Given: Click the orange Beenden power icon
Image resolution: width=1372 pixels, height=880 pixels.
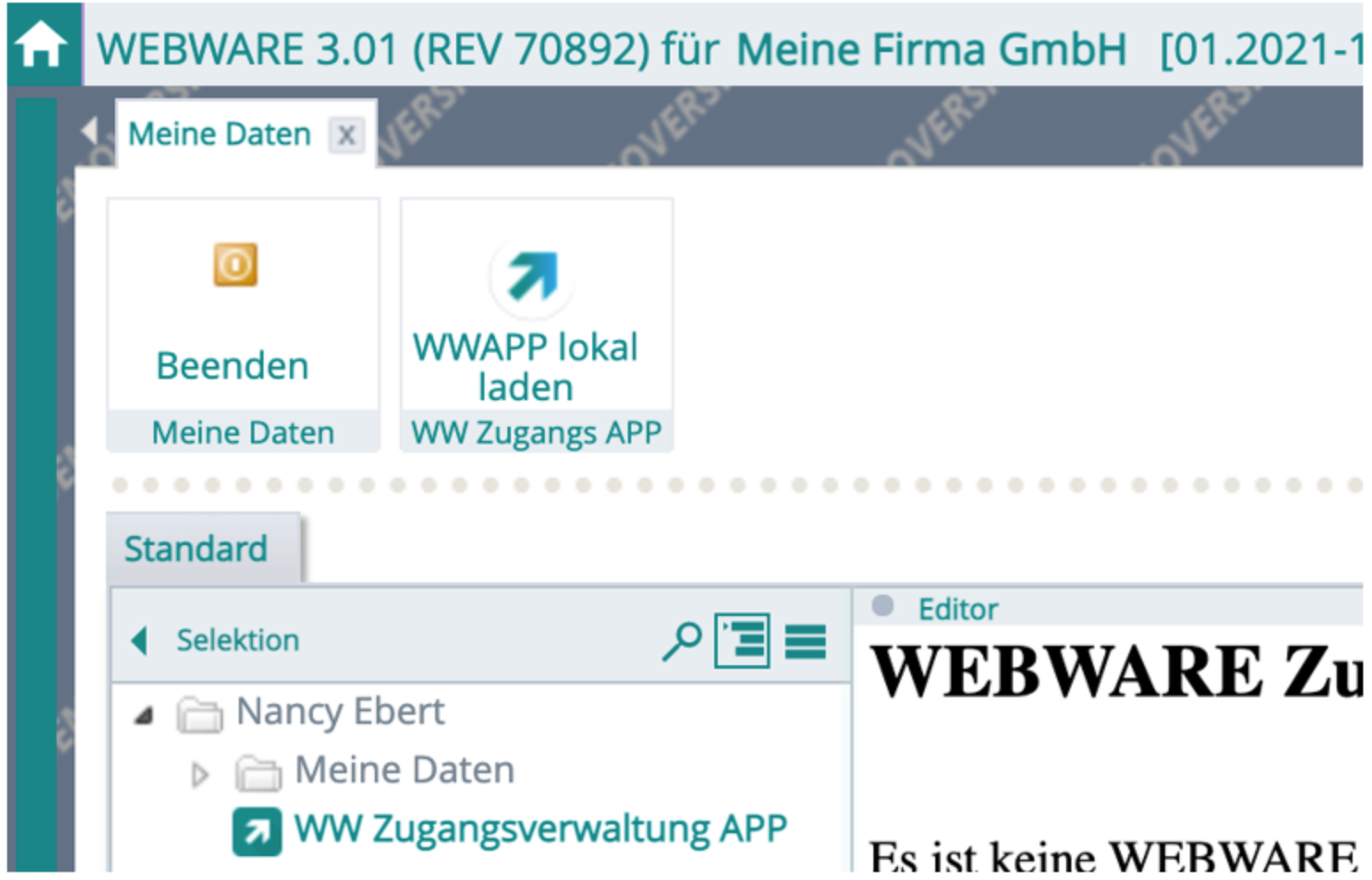Looking at the screenshot, I should pos(235,264).
